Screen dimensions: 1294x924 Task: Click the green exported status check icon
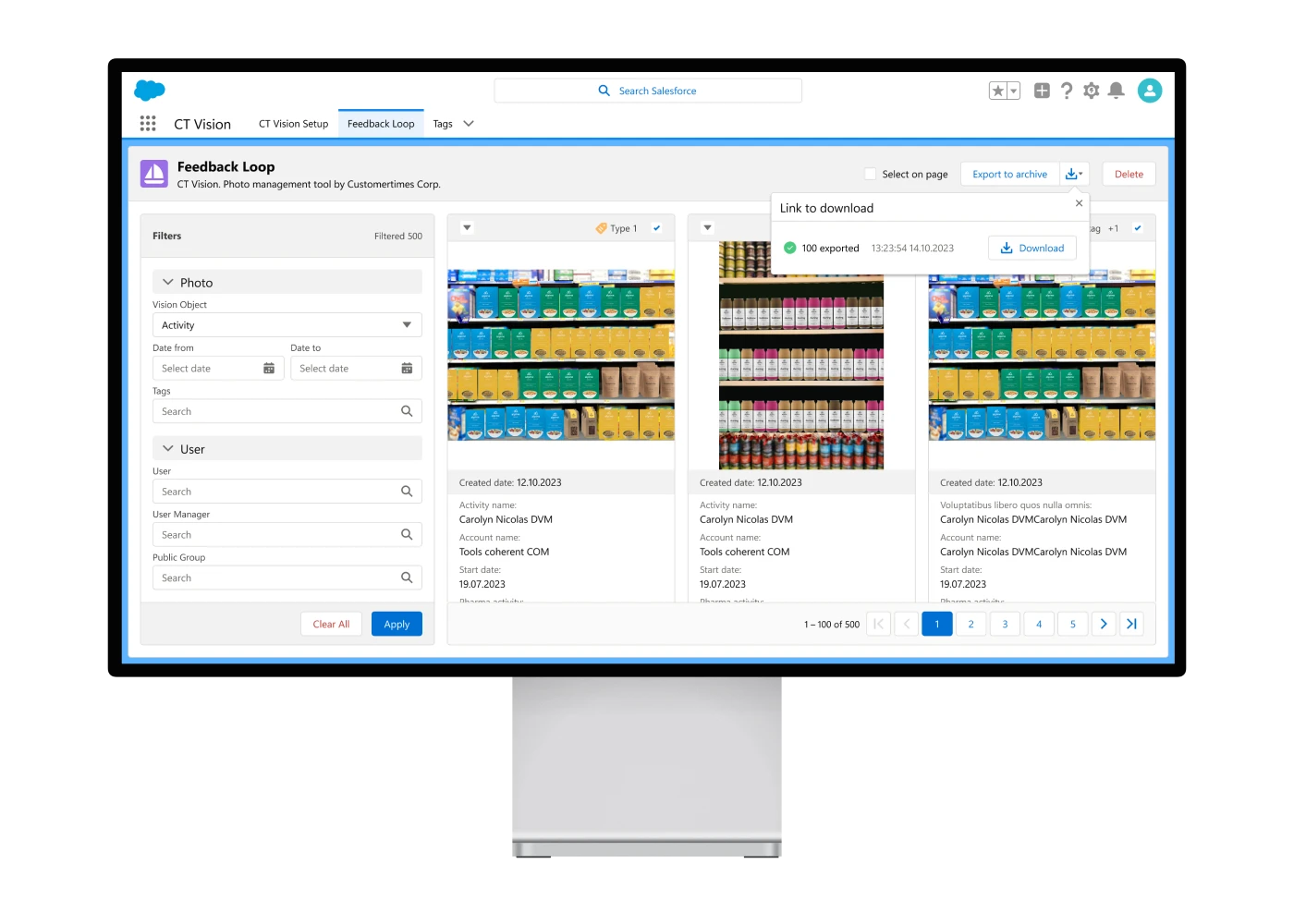(790, 248)
